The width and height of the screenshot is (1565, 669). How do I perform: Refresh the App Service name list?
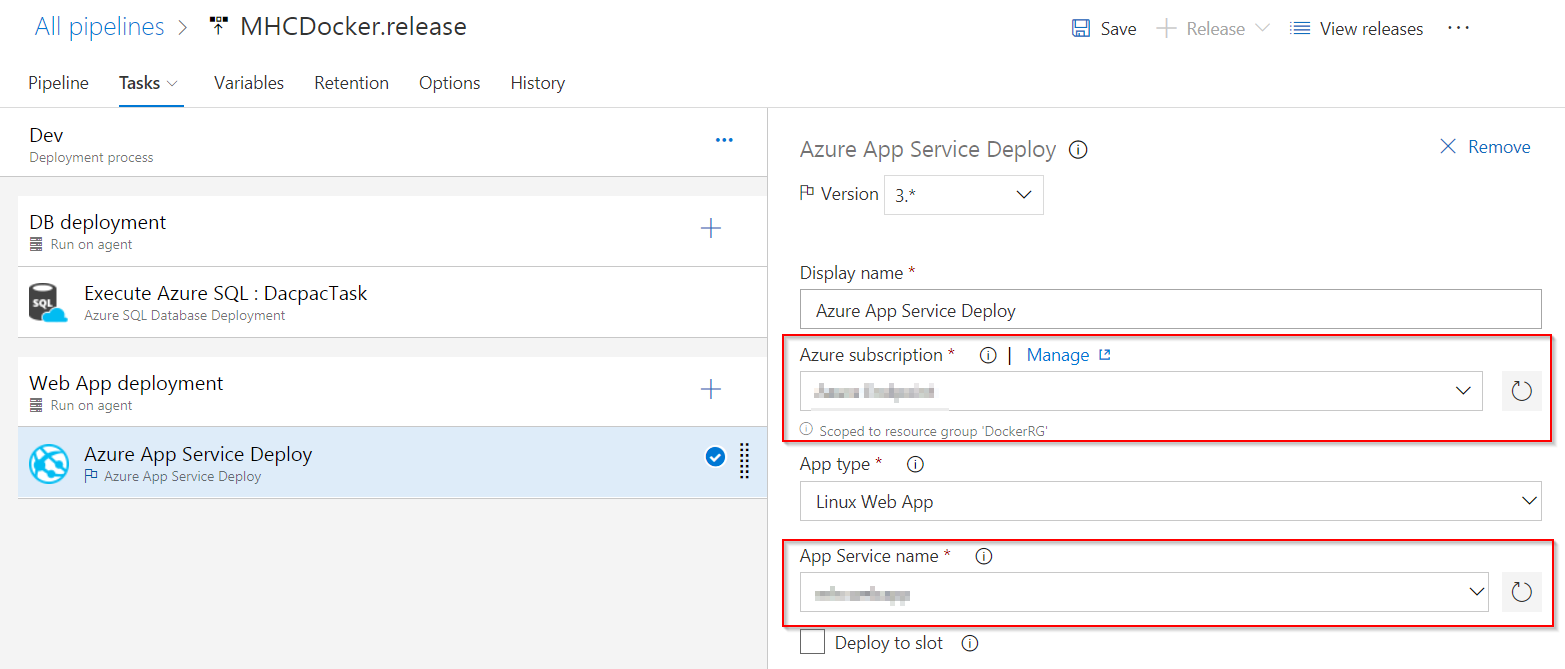[1522, 592]
